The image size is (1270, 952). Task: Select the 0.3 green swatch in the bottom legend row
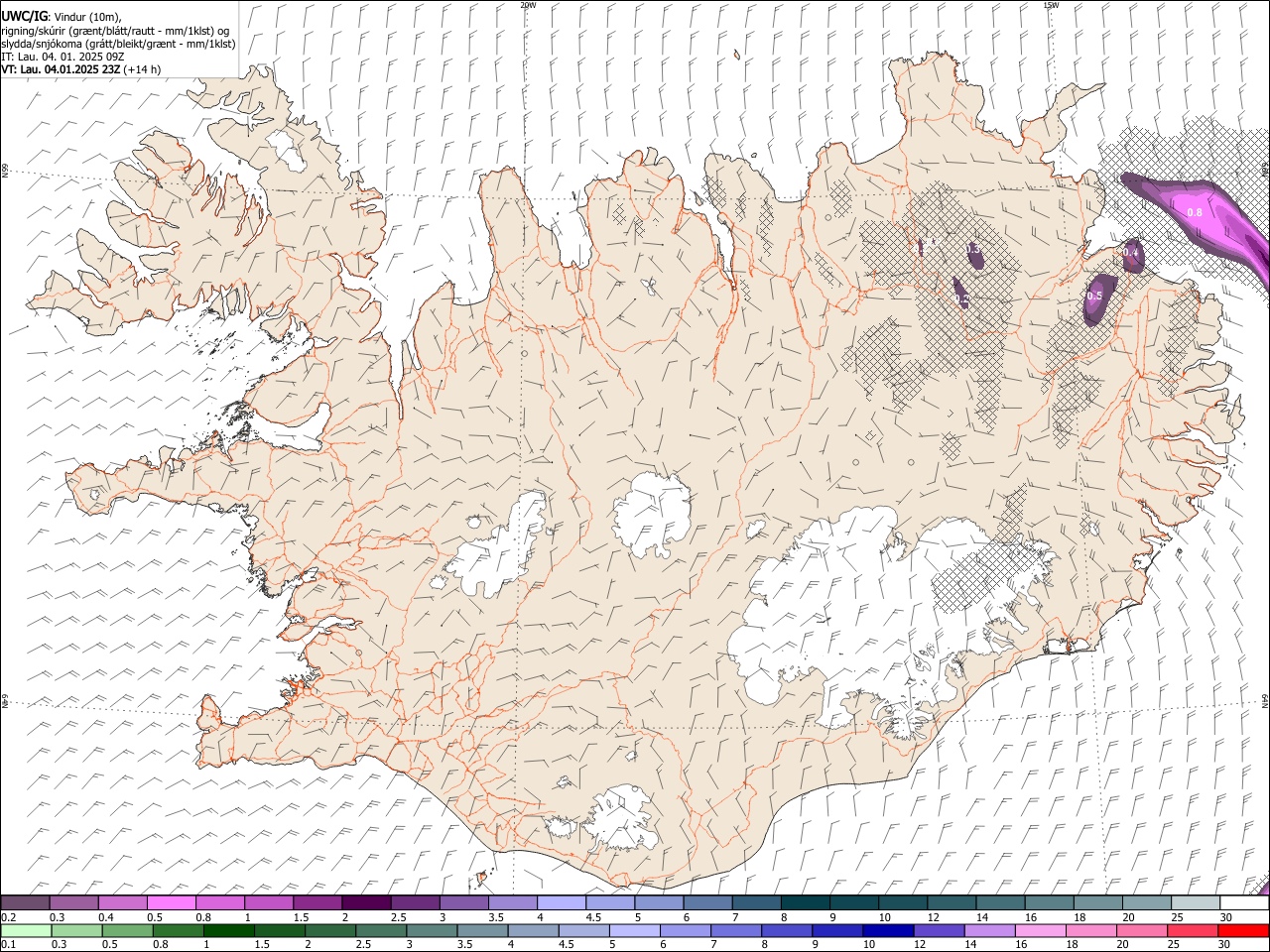[x=76, y=931]
